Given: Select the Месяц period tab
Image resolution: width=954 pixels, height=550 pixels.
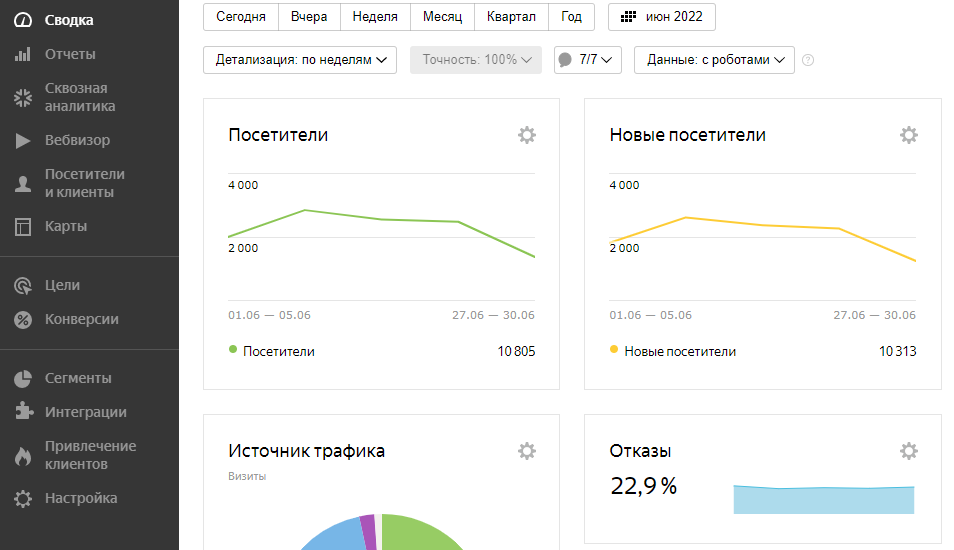Looking at the screenshot, I should (x=442, y=16).
